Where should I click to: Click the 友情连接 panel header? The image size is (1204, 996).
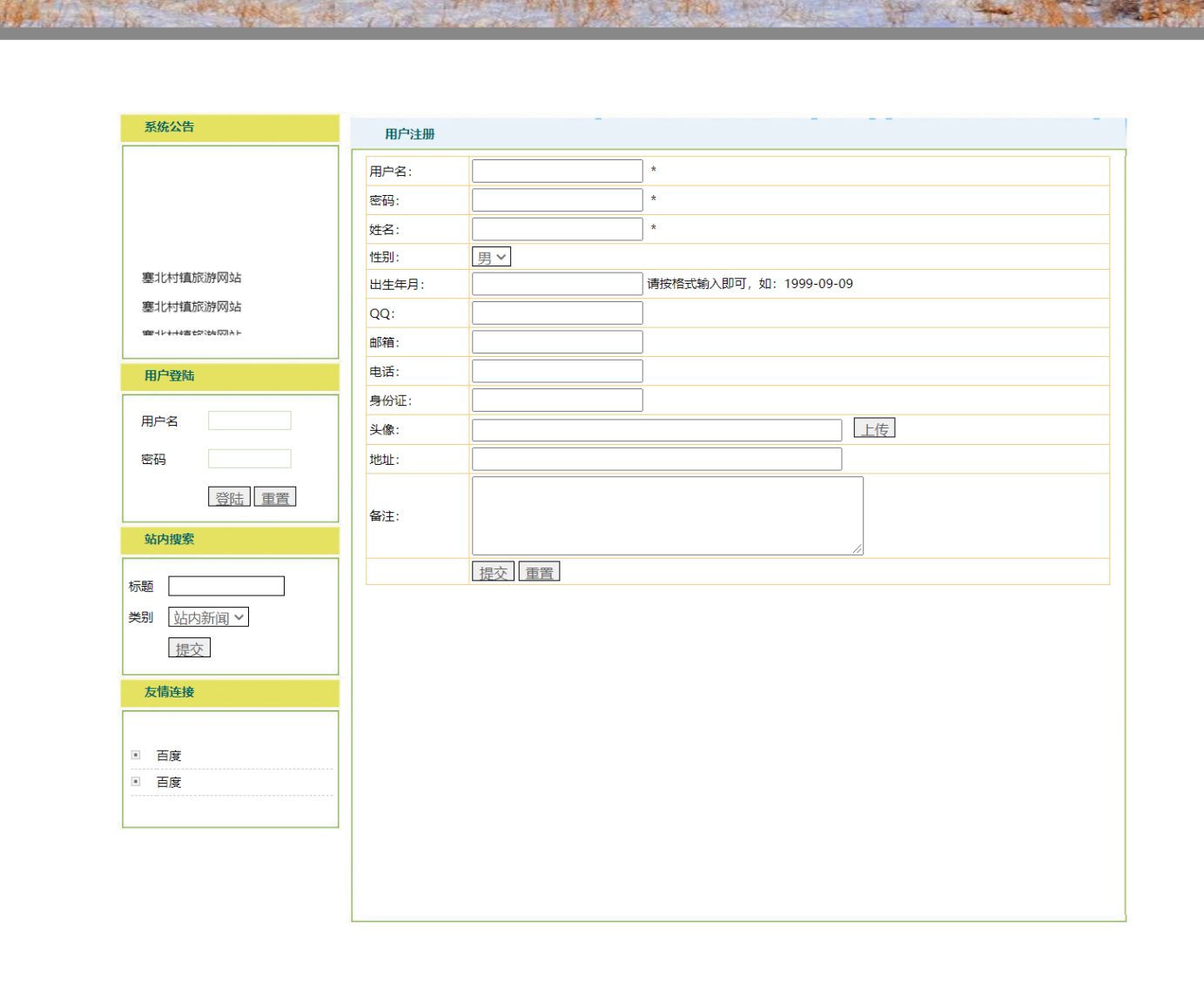coord(230,692)
